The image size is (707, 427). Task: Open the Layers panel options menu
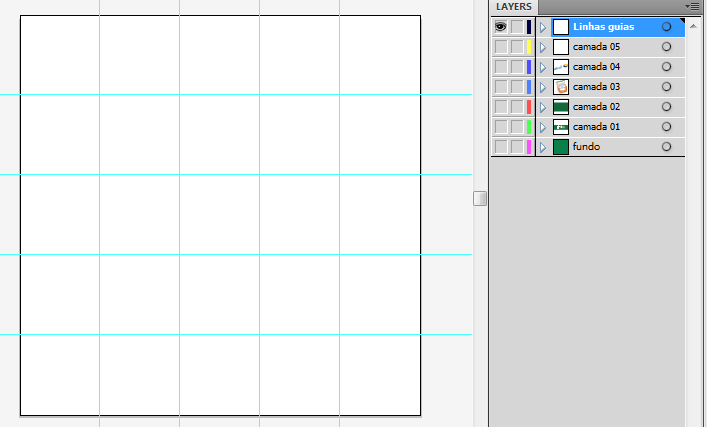(x=692, y=6)
